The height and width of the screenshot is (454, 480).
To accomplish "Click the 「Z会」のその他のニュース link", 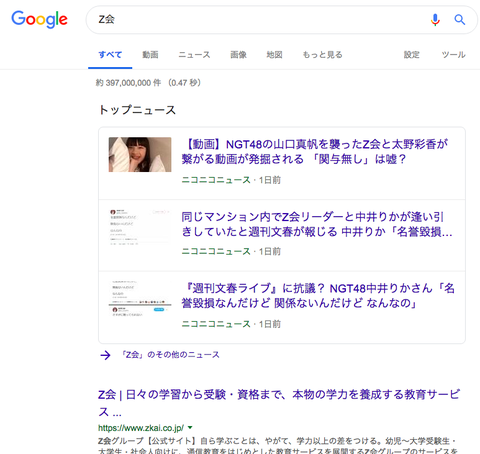I will pyautogui.click(x=170, y=355).
